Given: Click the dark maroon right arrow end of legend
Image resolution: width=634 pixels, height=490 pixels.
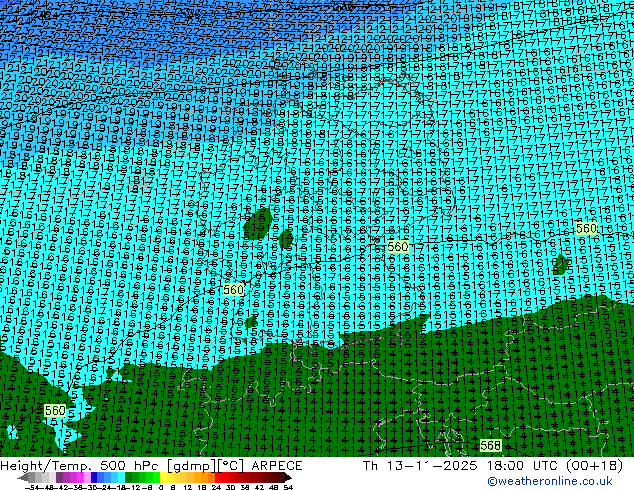Looking at the screenshot, I should [287, 477].
